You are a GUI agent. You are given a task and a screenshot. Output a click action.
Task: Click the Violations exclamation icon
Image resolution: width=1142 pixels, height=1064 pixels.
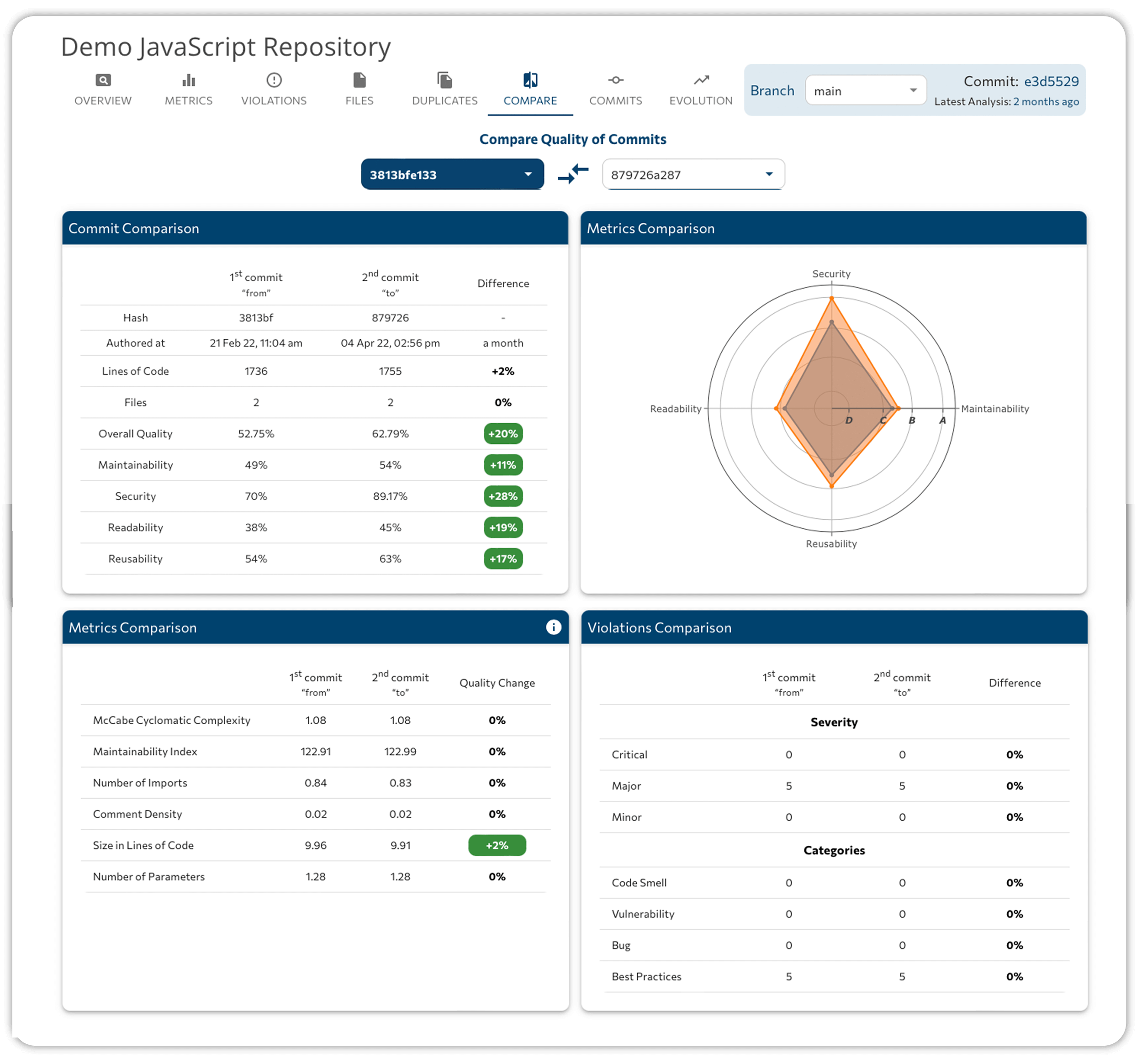pyautogui.click(x=274, y=80)
